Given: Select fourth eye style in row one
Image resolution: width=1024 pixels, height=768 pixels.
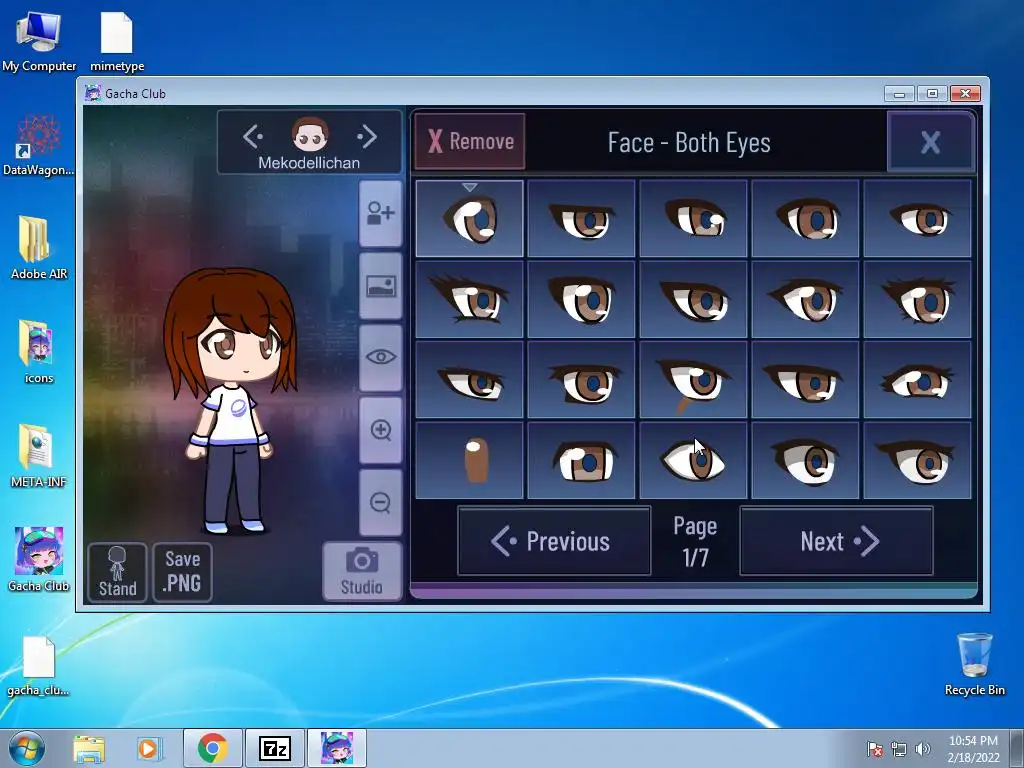Looking at the screenshot, I should click(x=805, y=219).
